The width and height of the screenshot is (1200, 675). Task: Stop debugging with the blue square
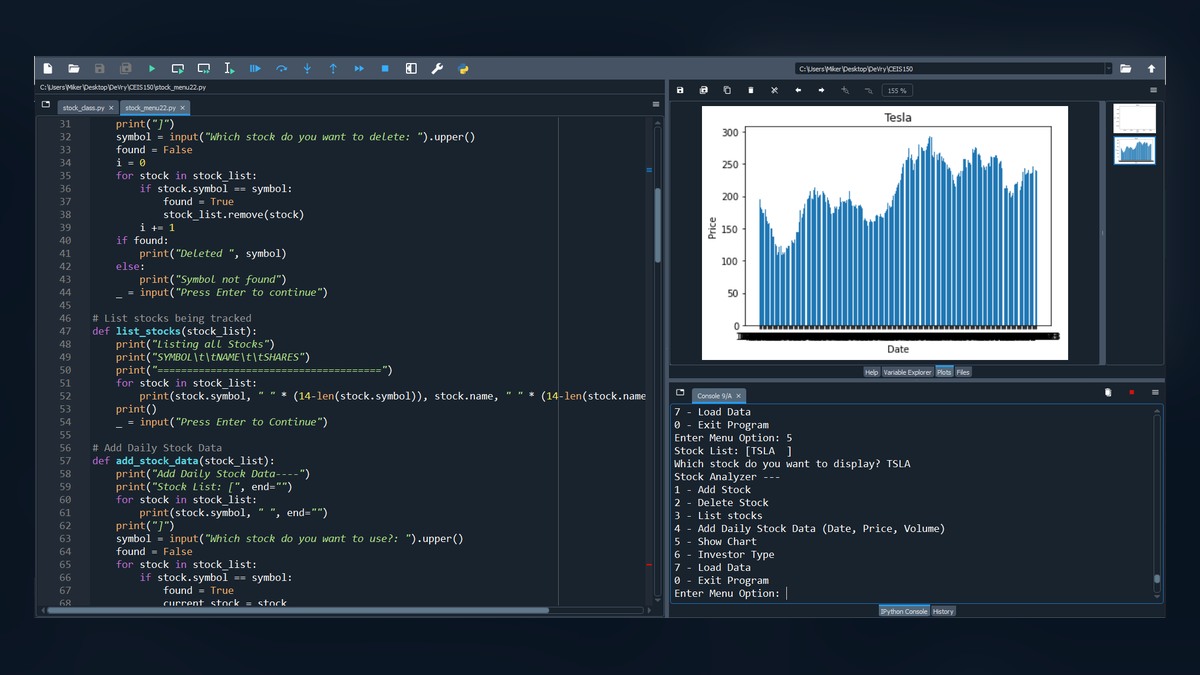point(385,69)
